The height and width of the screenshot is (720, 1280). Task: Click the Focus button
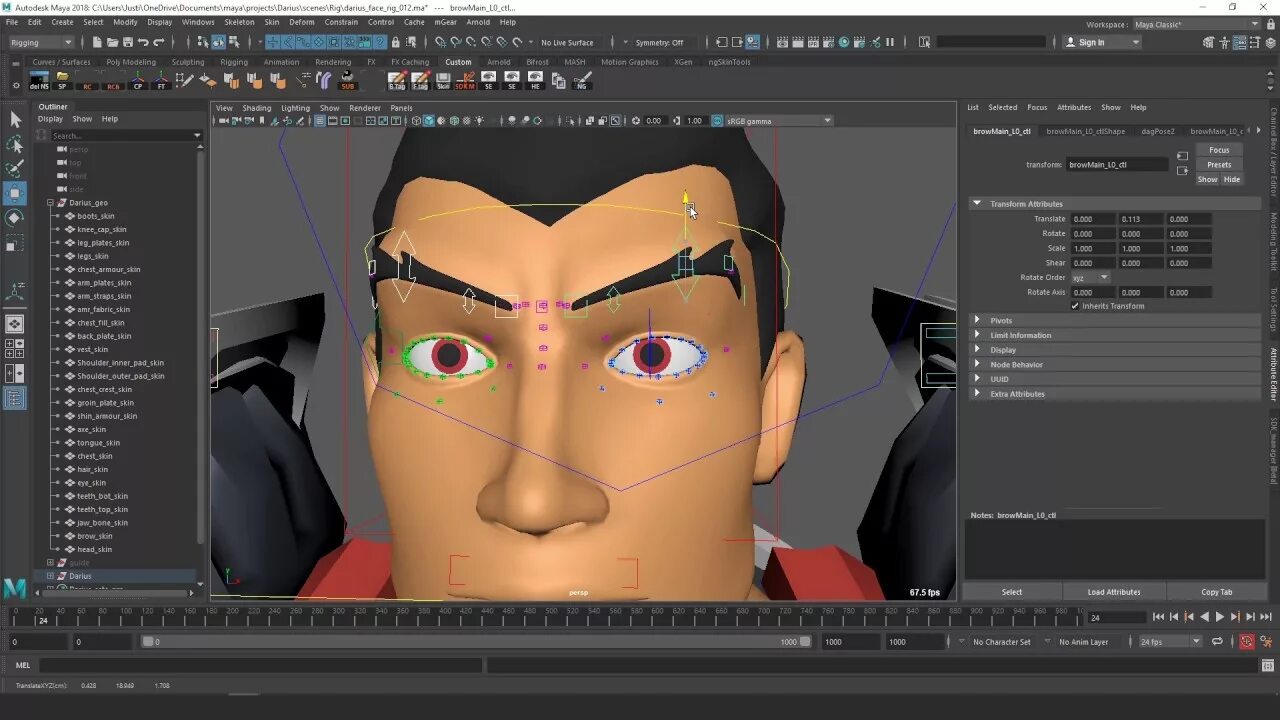1219,150
